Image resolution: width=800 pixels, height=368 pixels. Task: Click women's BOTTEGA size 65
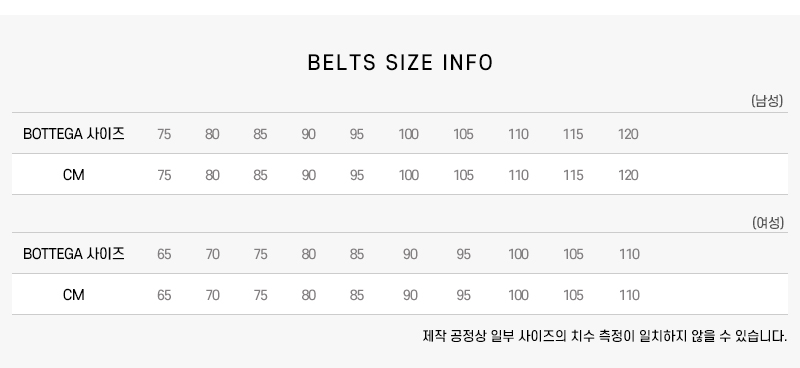164,254
